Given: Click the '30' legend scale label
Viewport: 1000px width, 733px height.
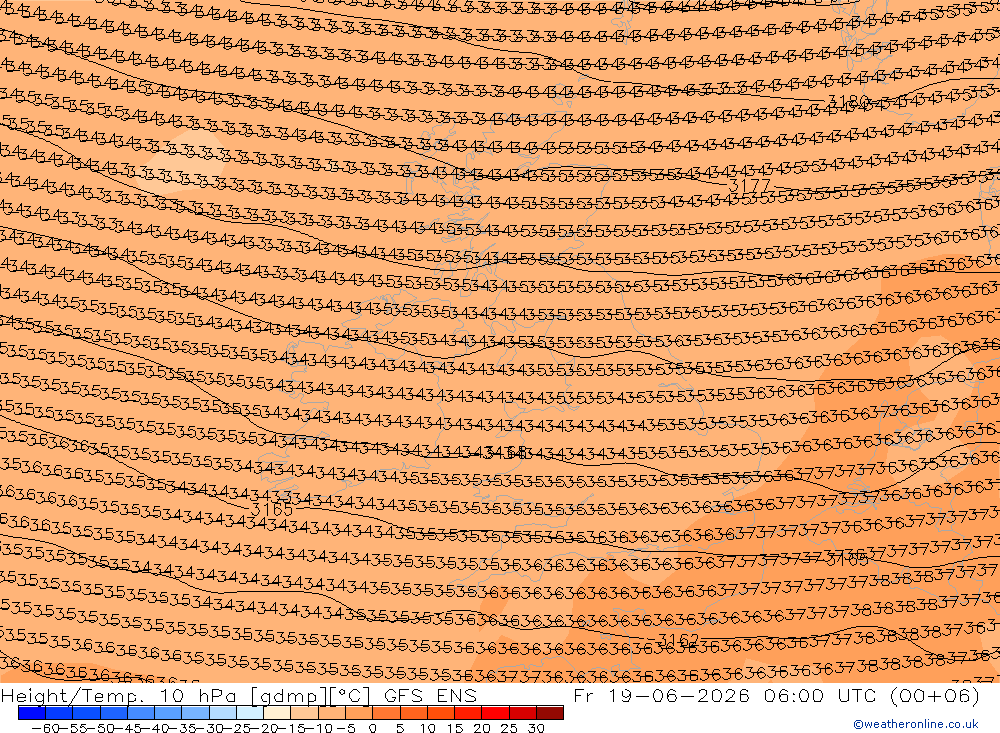Looking at the screenshot, I should coord(536,727).
